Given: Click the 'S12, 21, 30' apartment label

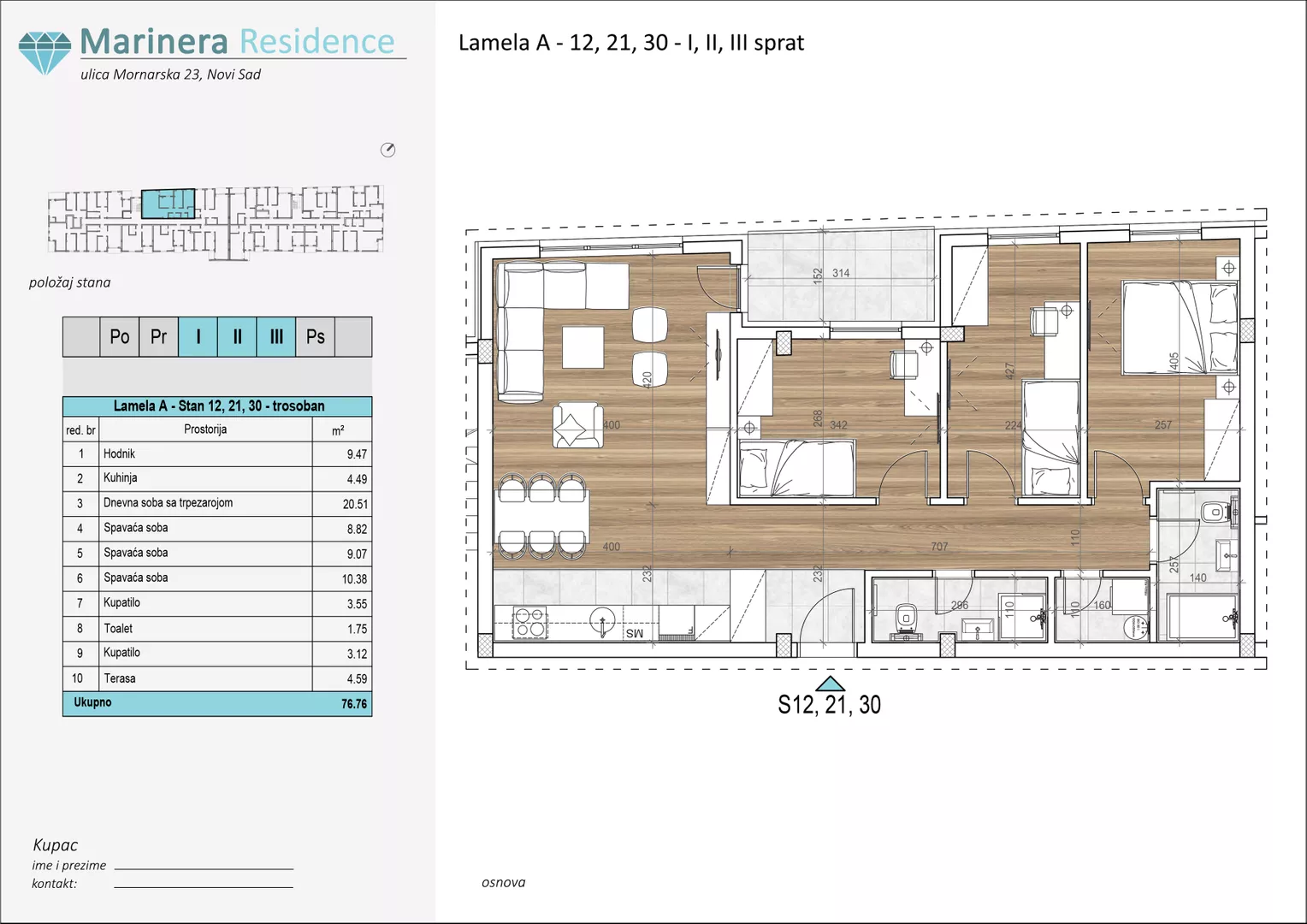Looking at the screenshot, I should coord(830,705).
